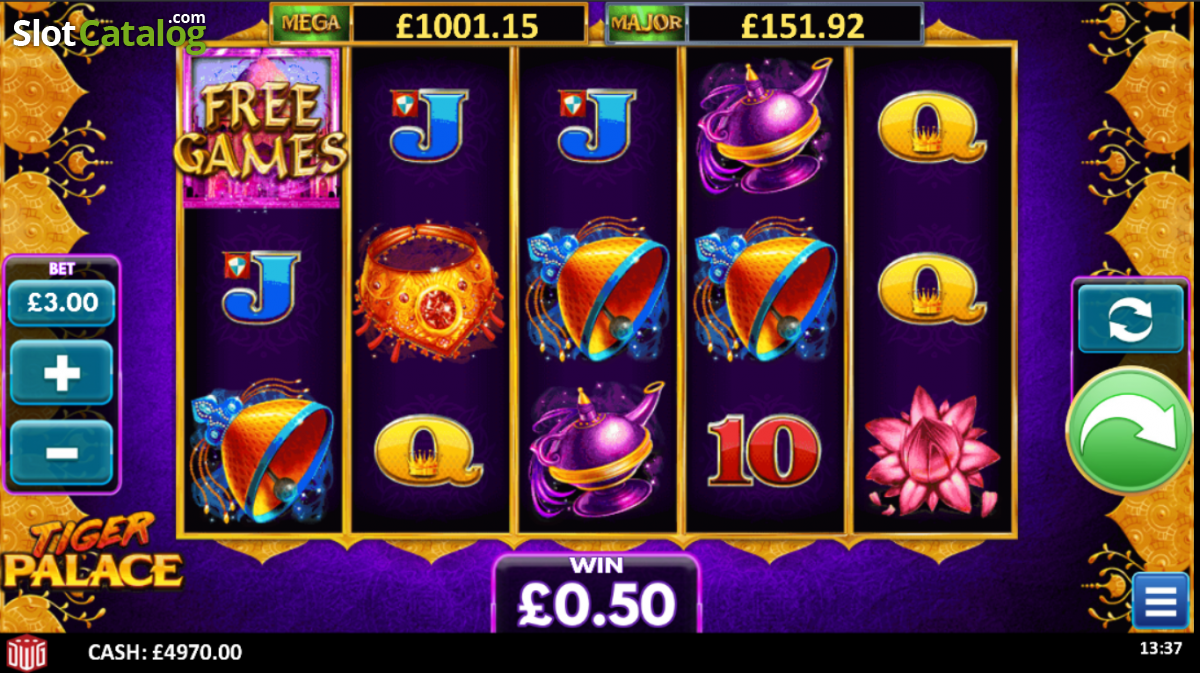1200x673 pixels.
Task: Click the Cash £4970.00 balance text
Action: 165,653
